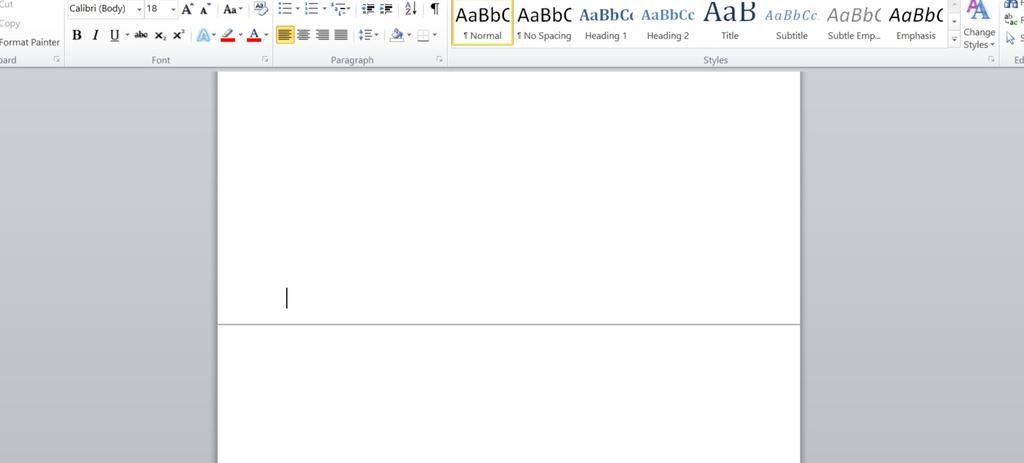The width and height of the screenshot is (1024, 463).
Task: Apply the Heading 2 style
Action: pyautogui.click(x=668, y=23)
